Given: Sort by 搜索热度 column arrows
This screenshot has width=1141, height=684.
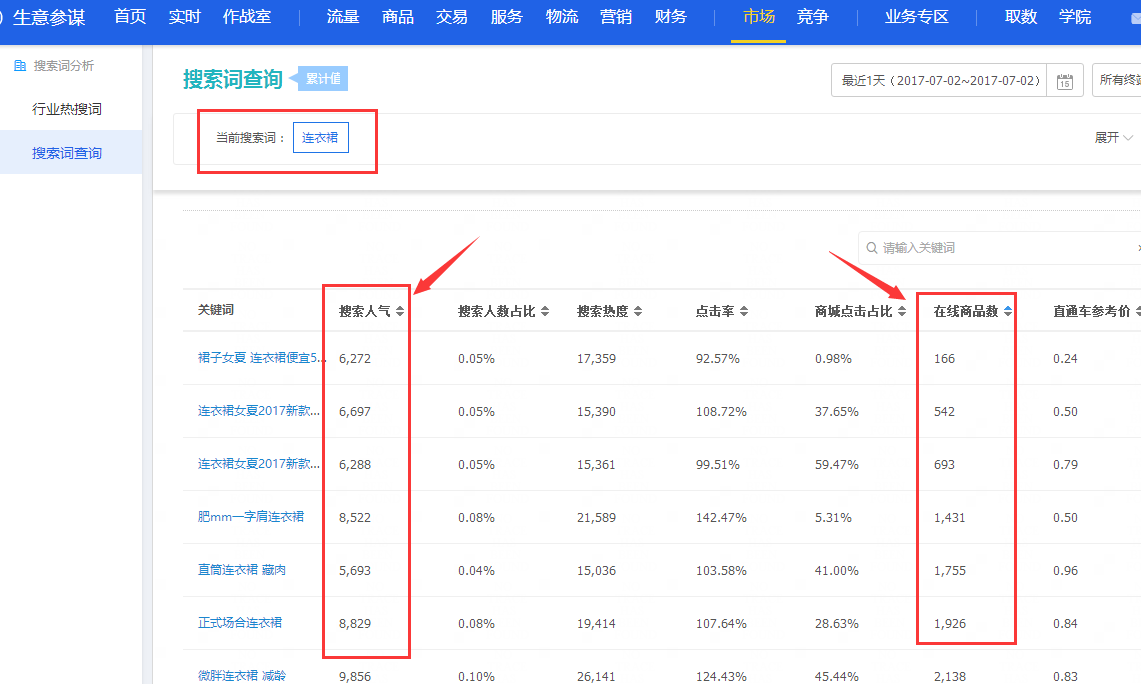Looking at the screenshot, I should click(x=635, y=311).
